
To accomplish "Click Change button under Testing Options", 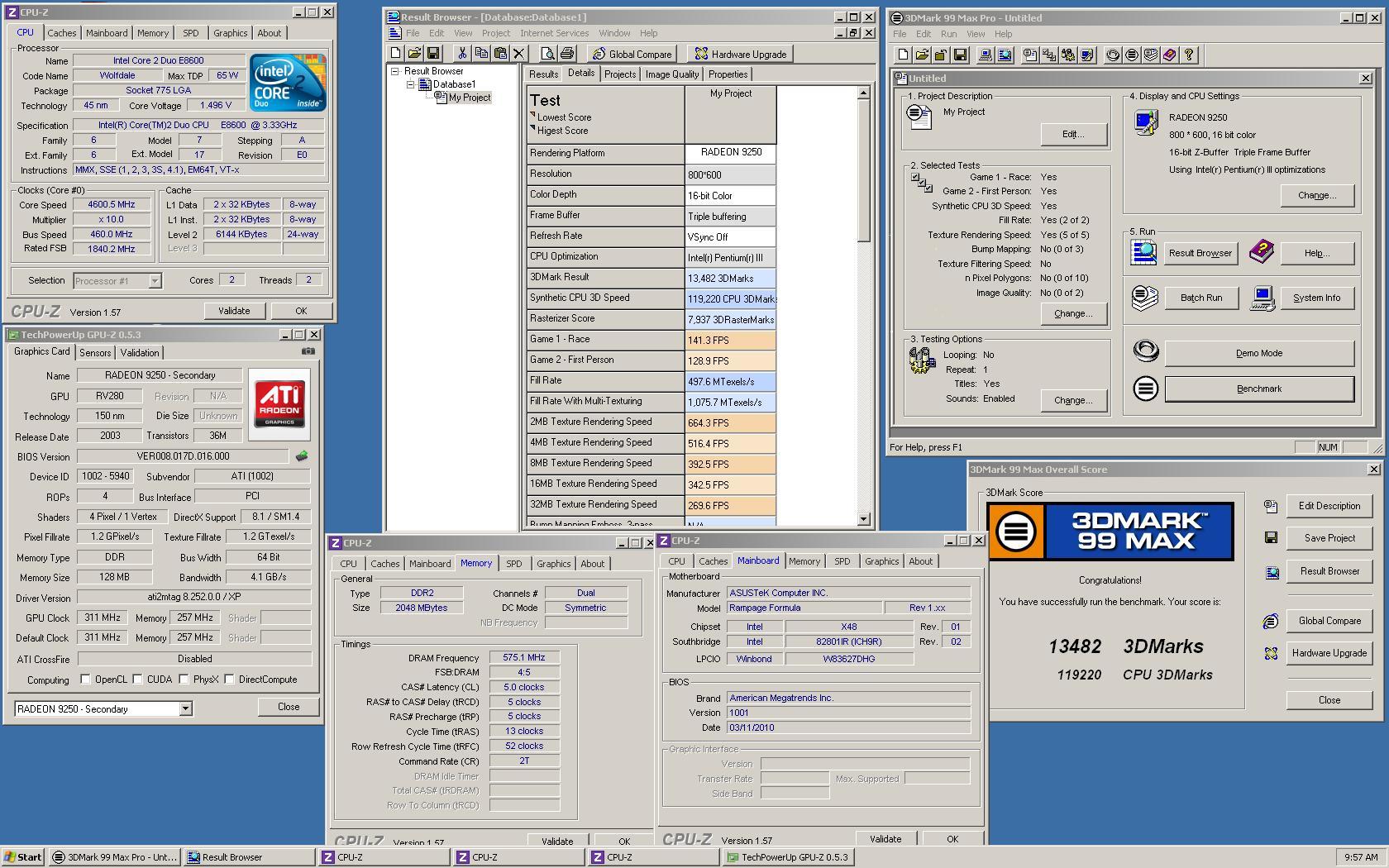I will 1073,400.
